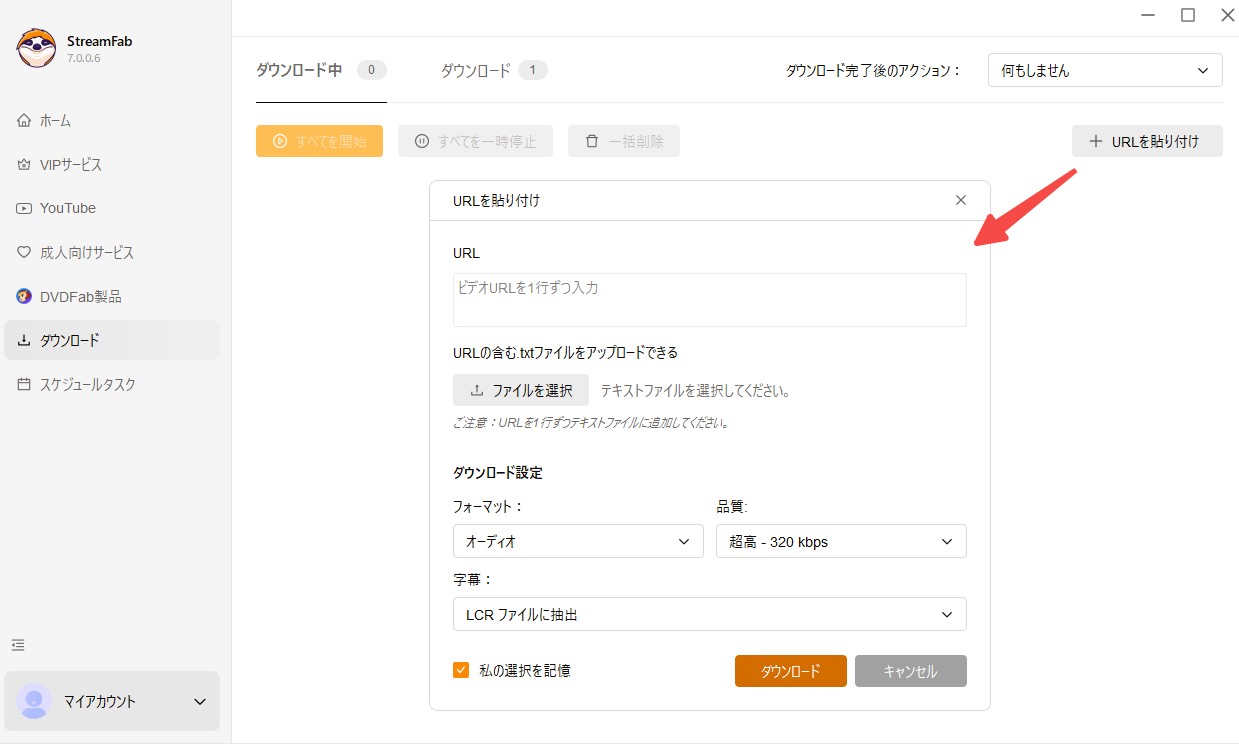The height and width of the screenshot is (744, 1239).
Task: Open the 品質 dropdown showing 超高 - 320 kbps
Action: 840,541
